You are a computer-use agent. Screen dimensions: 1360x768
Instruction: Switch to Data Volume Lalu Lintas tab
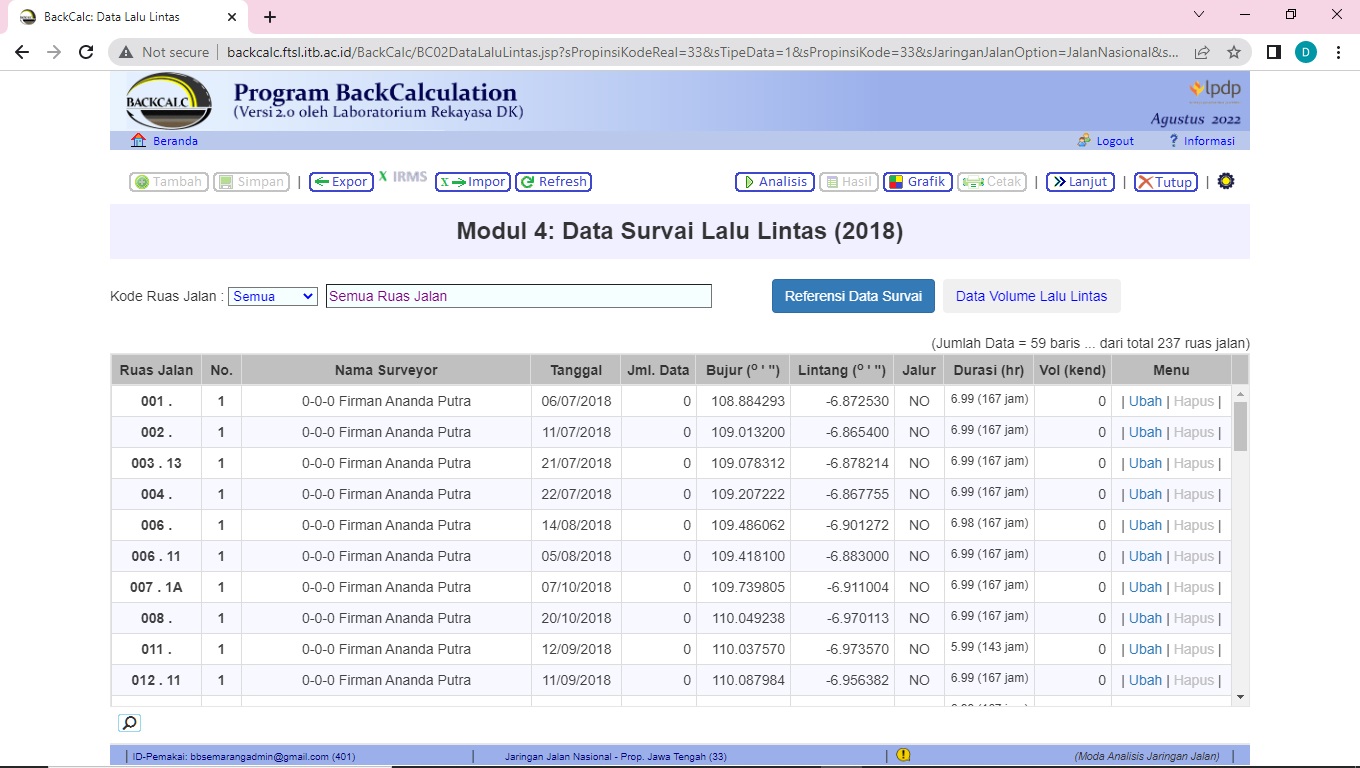(x=1031, y=296)
